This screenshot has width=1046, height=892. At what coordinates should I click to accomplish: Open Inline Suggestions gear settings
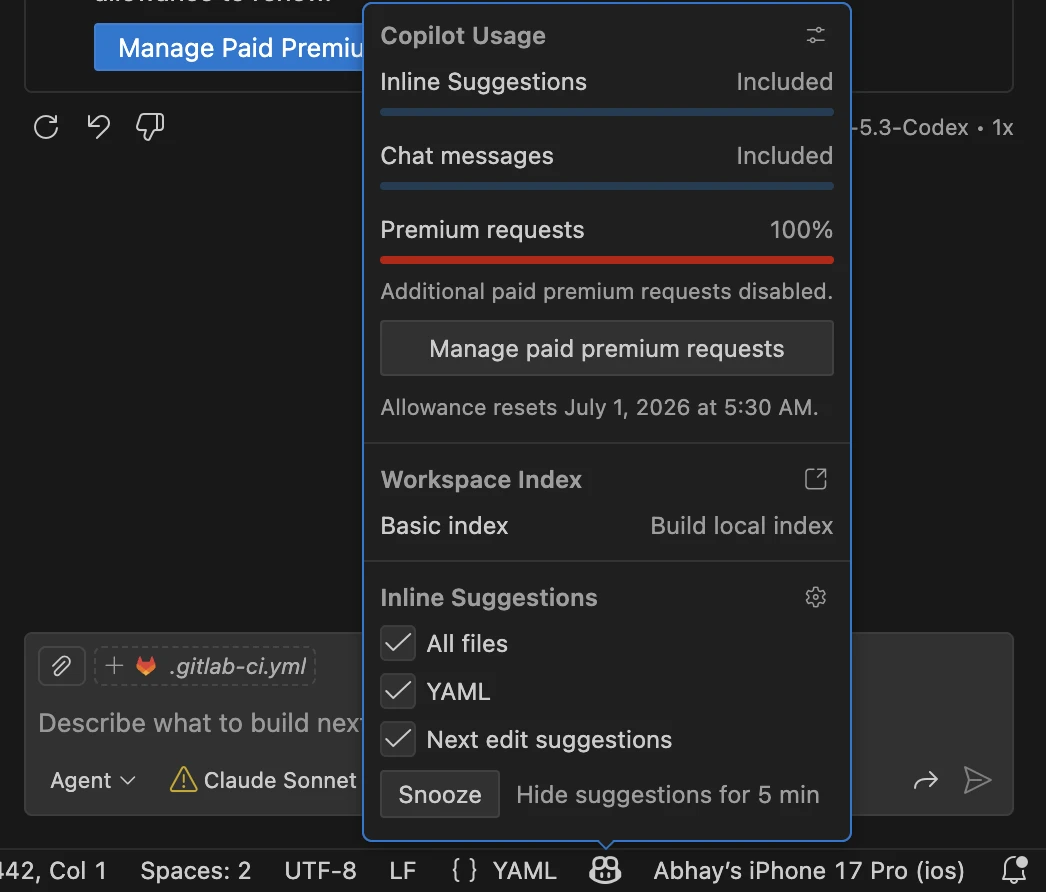click(815, 597)
